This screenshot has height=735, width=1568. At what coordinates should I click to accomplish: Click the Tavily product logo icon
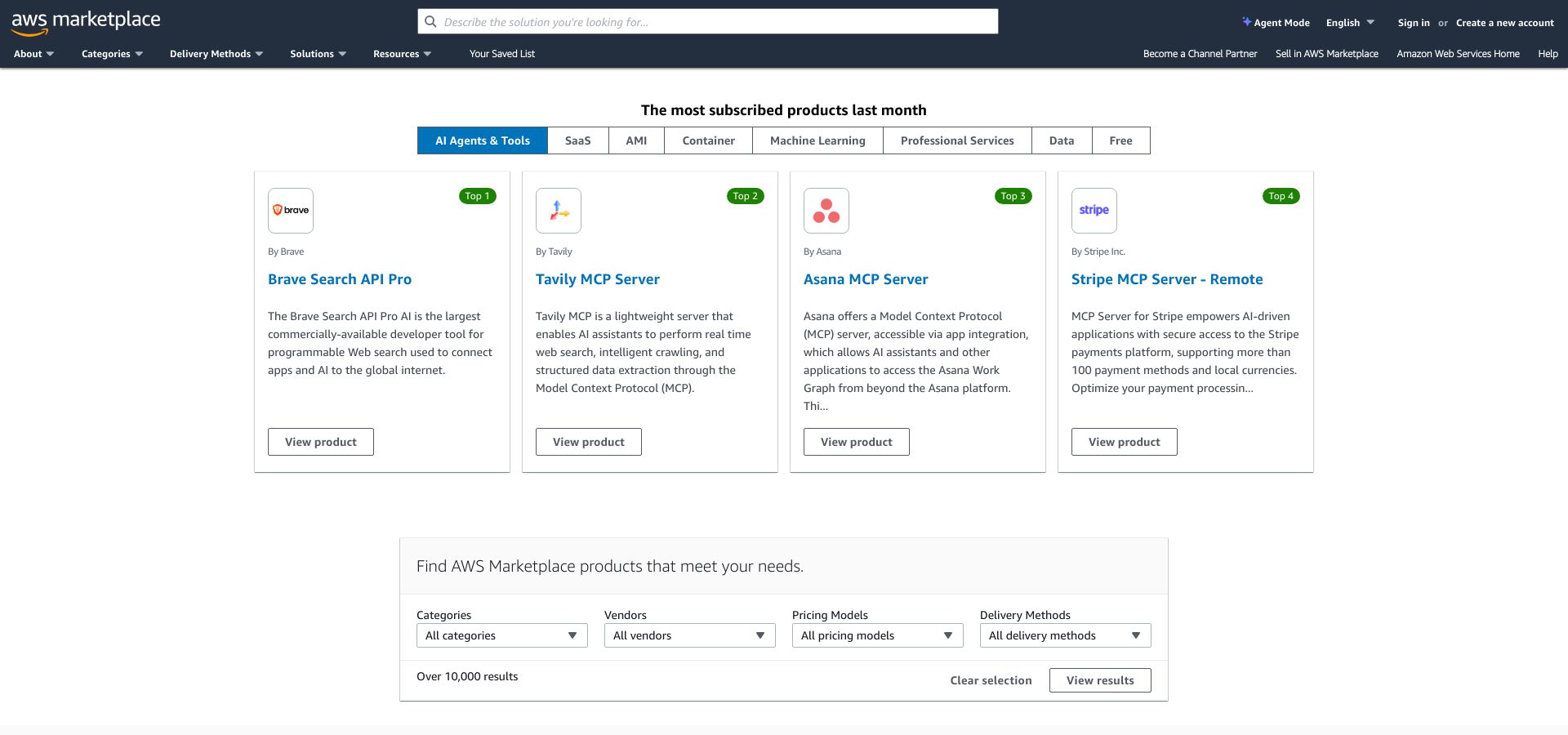559,211
